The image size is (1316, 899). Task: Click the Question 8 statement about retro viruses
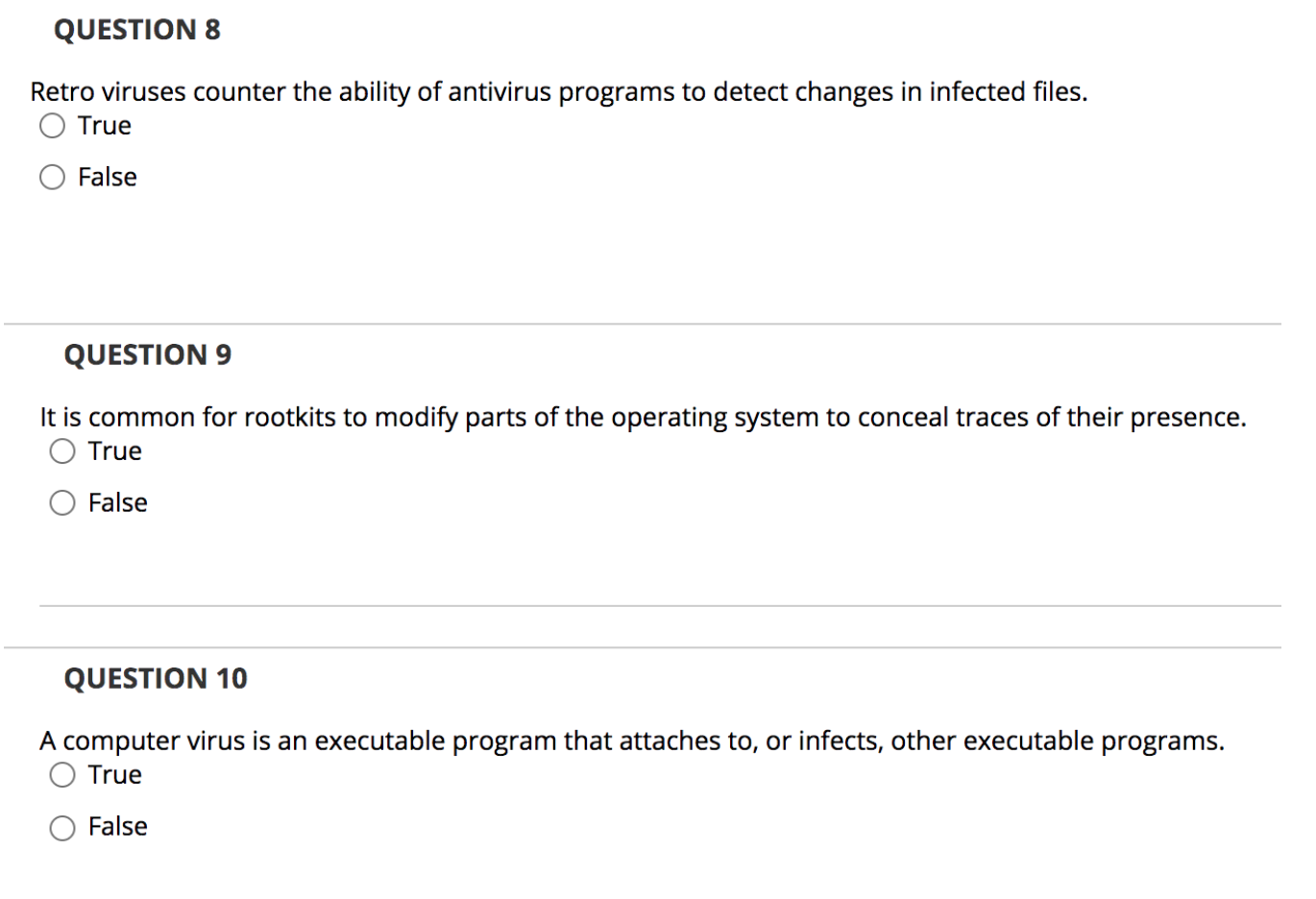558,91
